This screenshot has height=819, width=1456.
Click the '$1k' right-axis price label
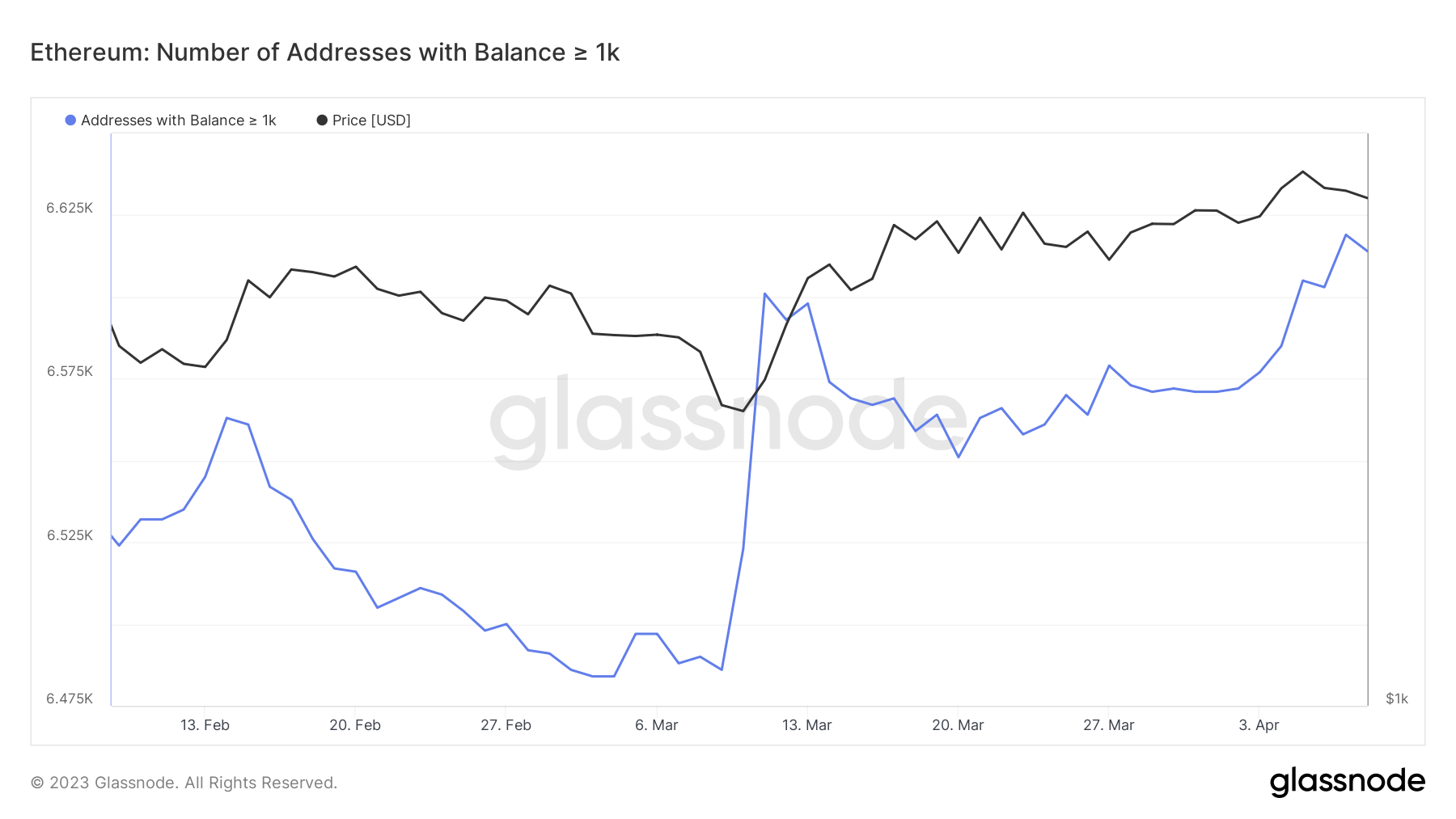coord(1396,699)
